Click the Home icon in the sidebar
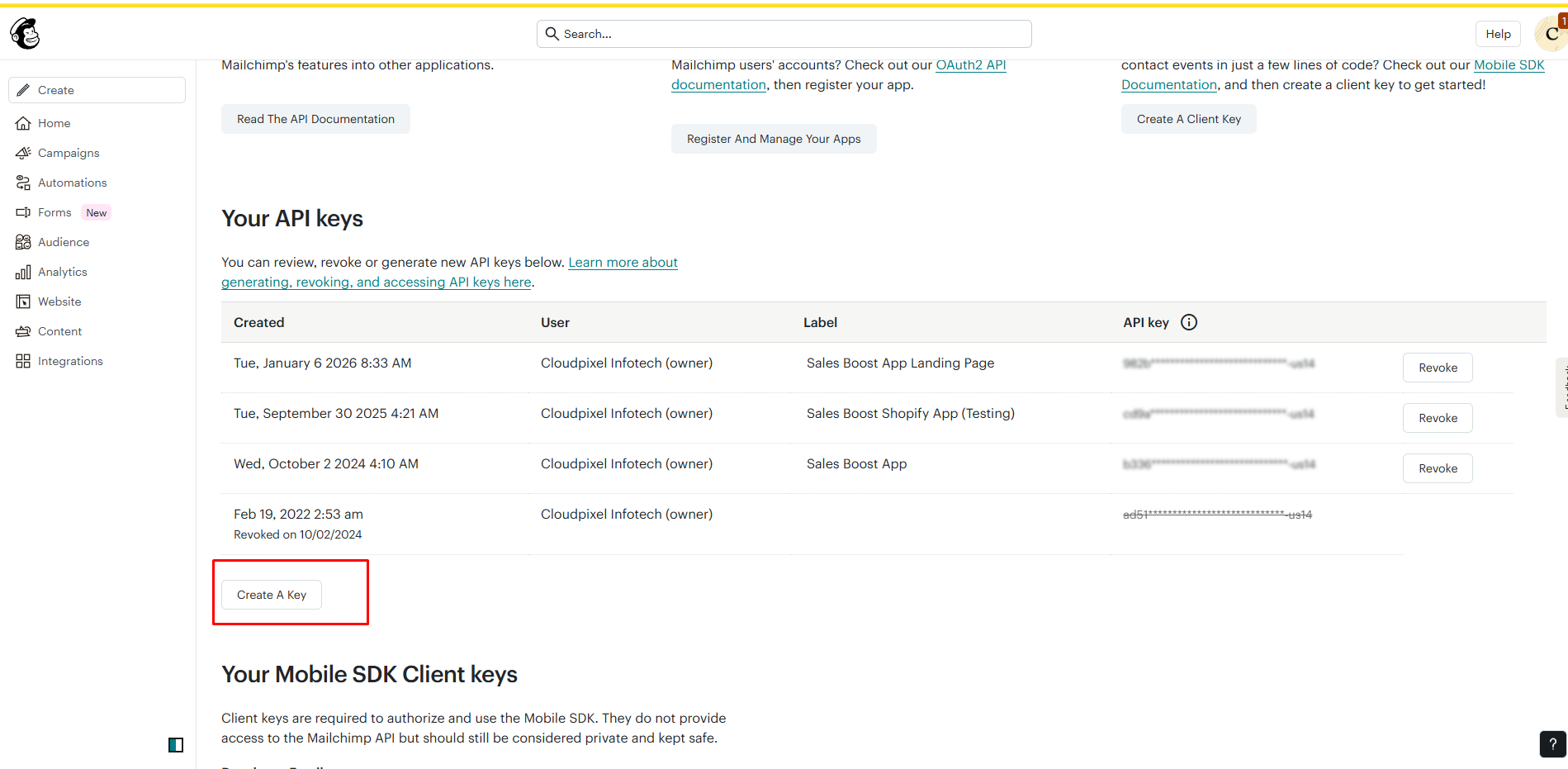The height and width of the screenshot is (769, 1568). 23,123
